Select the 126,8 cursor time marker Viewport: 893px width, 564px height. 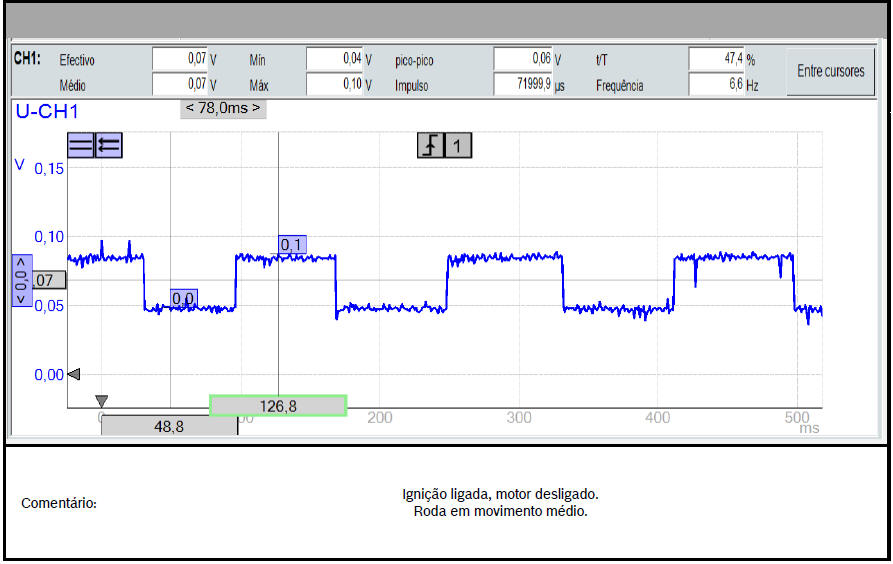click(x=278, y=405)
